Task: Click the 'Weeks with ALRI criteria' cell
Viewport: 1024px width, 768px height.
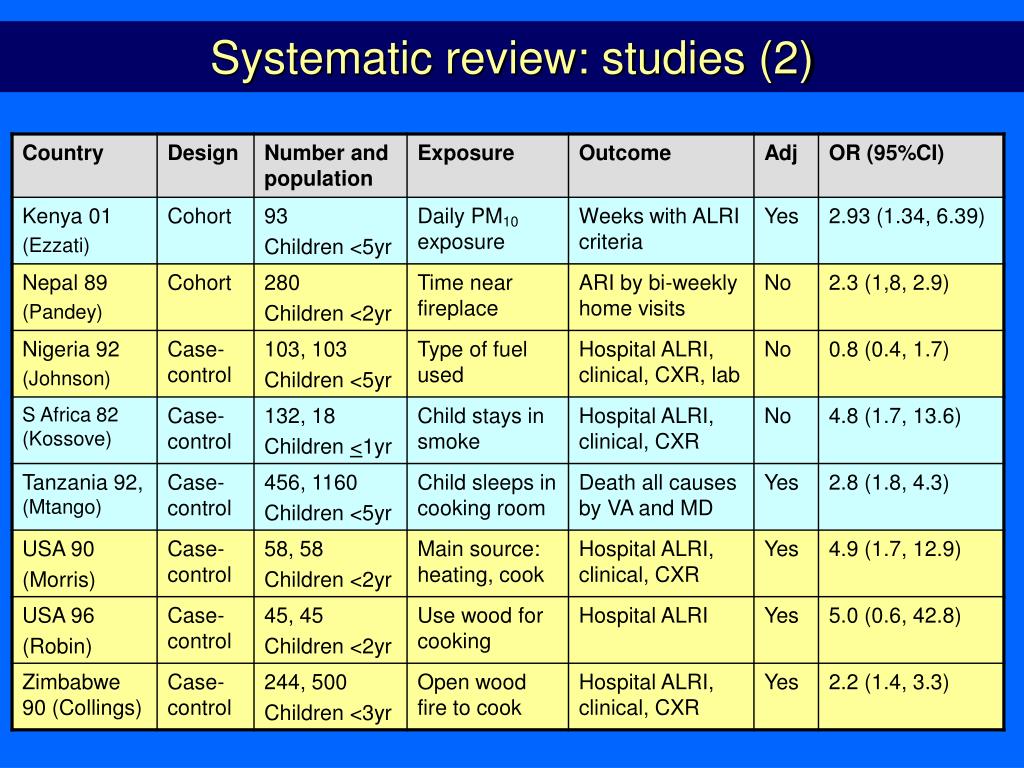Action: pyautogui.click(x=662, y=231)
